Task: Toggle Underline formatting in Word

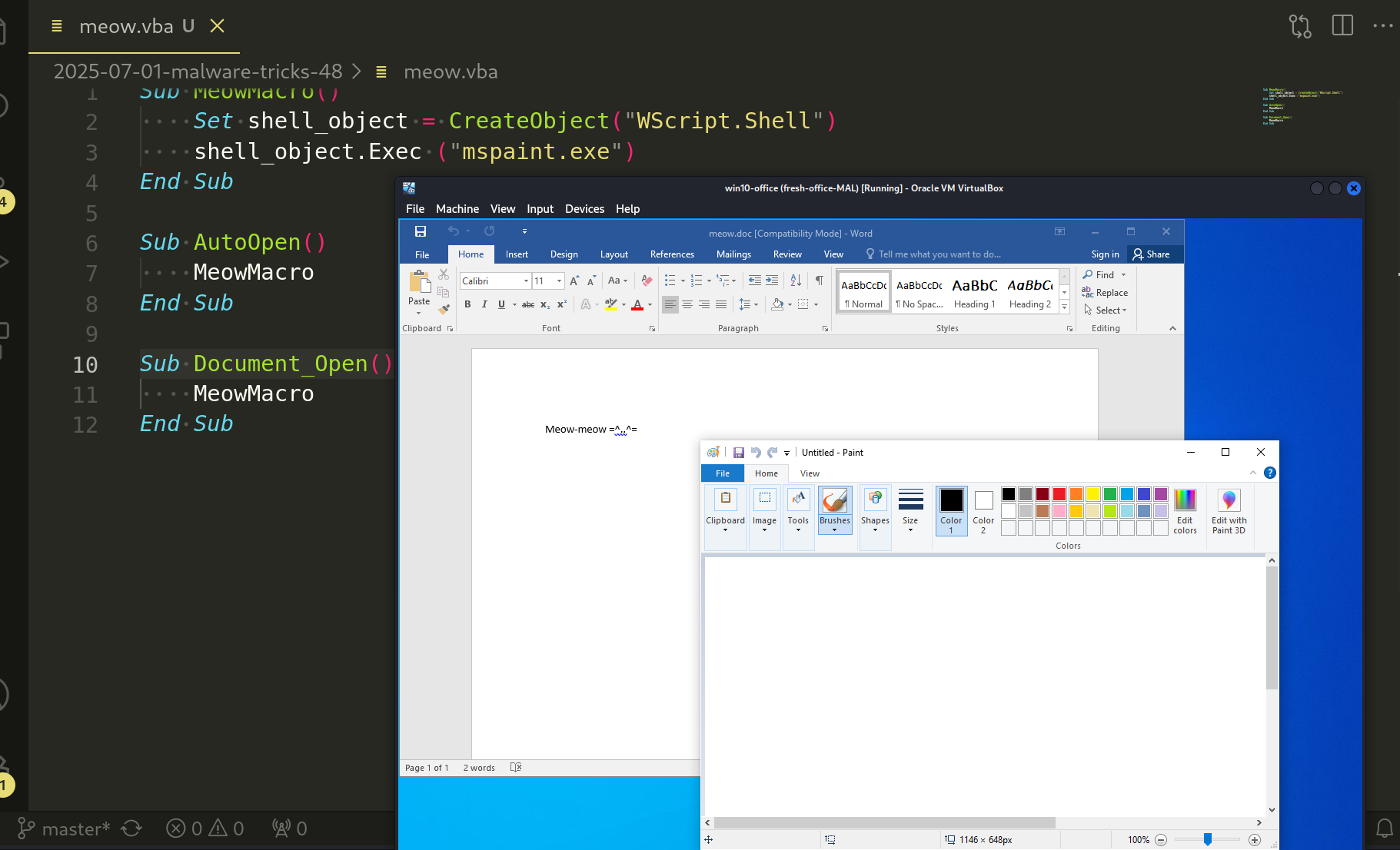Action: coord(501,304)
